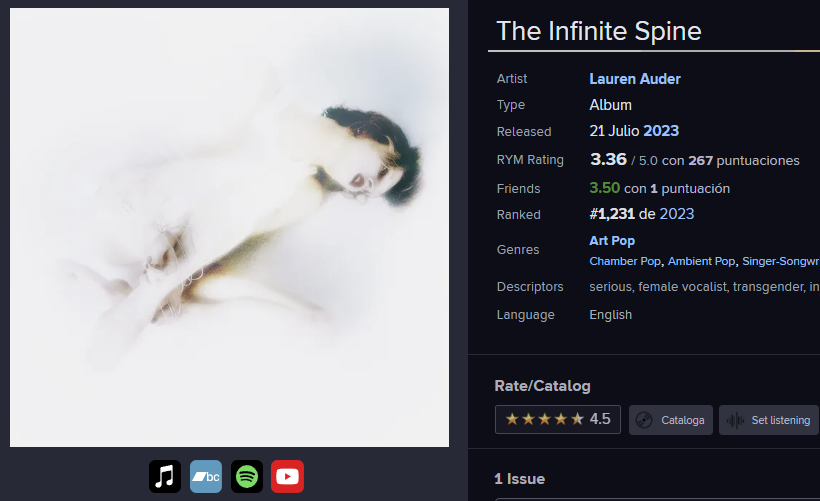
Task: Open the YouTube link icon
Action: pos(287,476)
